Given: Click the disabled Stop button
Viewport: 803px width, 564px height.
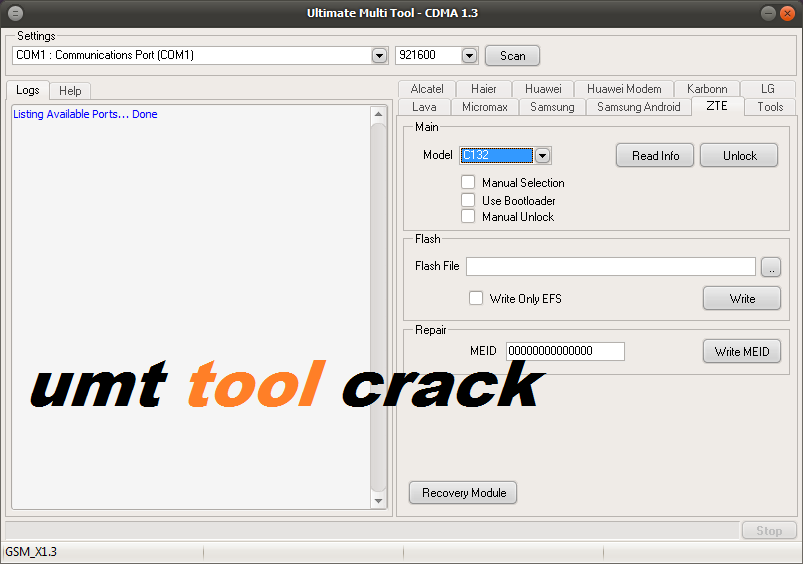Looking at the screenshot, I should click(x=769, y=531).
